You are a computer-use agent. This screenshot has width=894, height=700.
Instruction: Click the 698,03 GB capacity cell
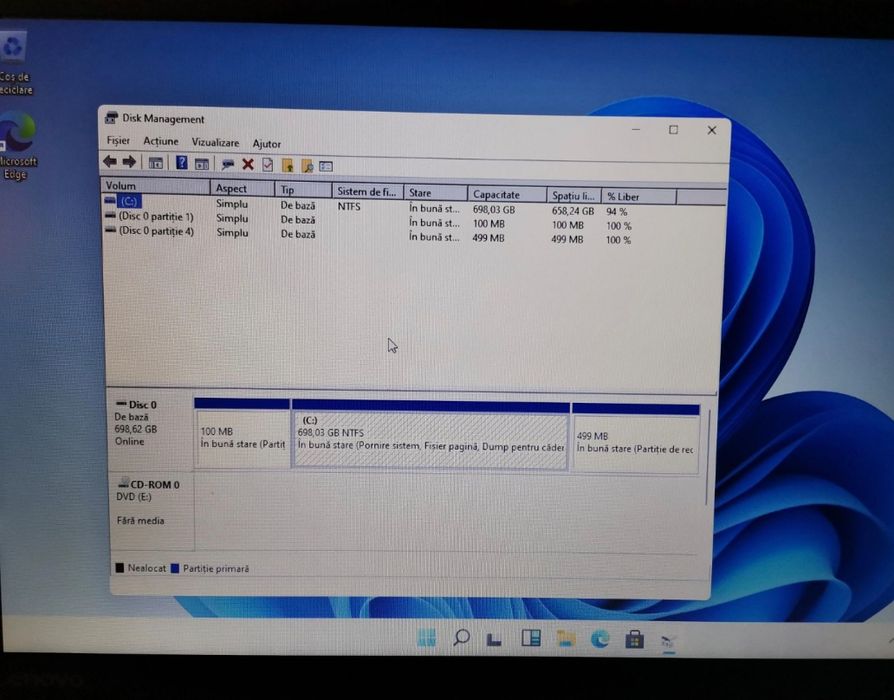494,209
